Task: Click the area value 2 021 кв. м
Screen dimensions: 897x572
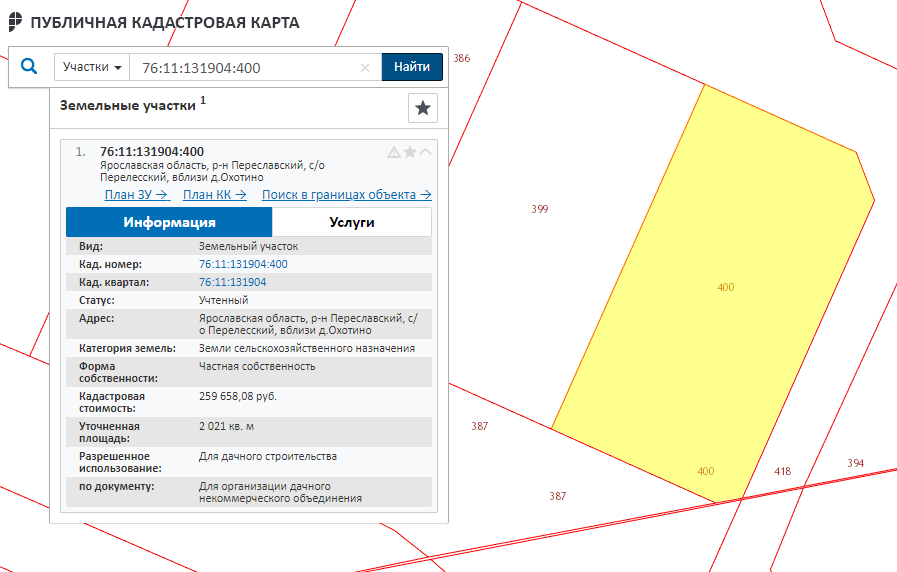Action: [x=226, y=426]
